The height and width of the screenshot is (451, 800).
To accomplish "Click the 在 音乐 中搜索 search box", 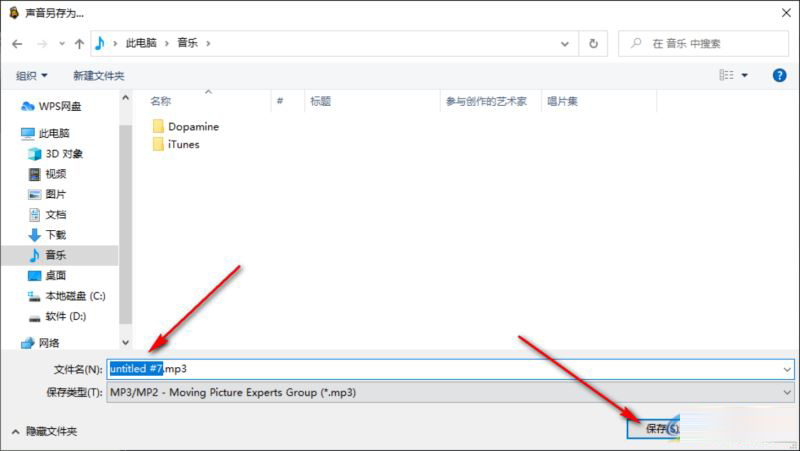I will point(704,44).
